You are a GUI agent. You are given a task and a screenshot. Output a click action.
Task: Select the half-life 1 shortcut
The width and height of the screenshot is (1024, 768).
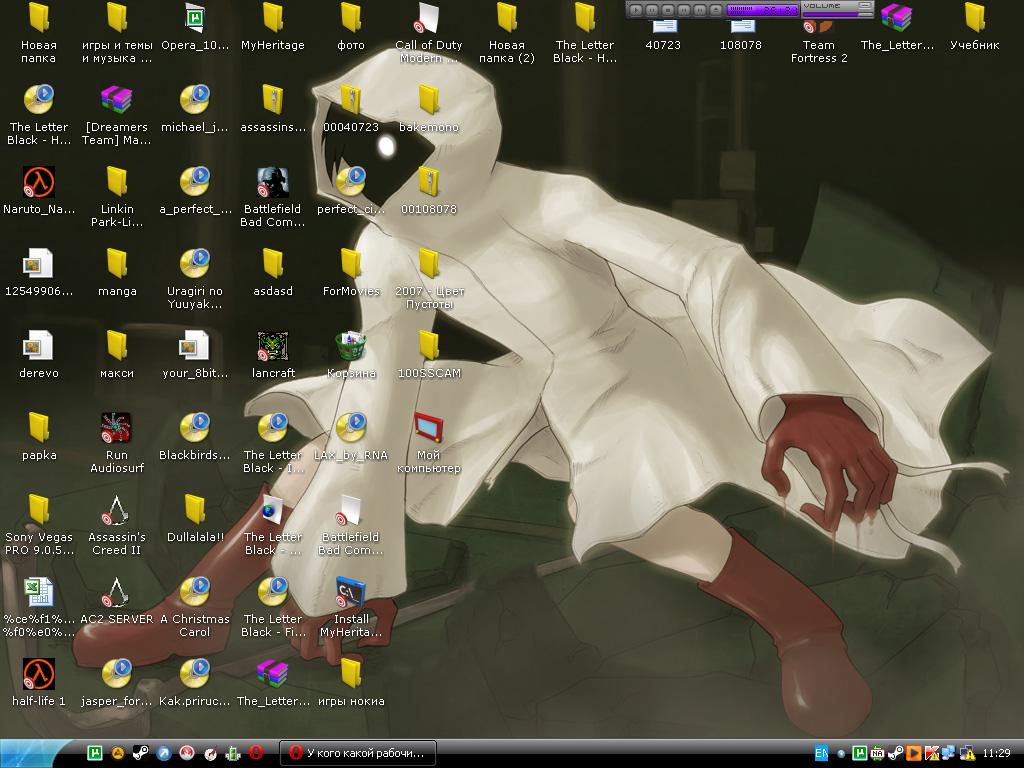[39, 675]
